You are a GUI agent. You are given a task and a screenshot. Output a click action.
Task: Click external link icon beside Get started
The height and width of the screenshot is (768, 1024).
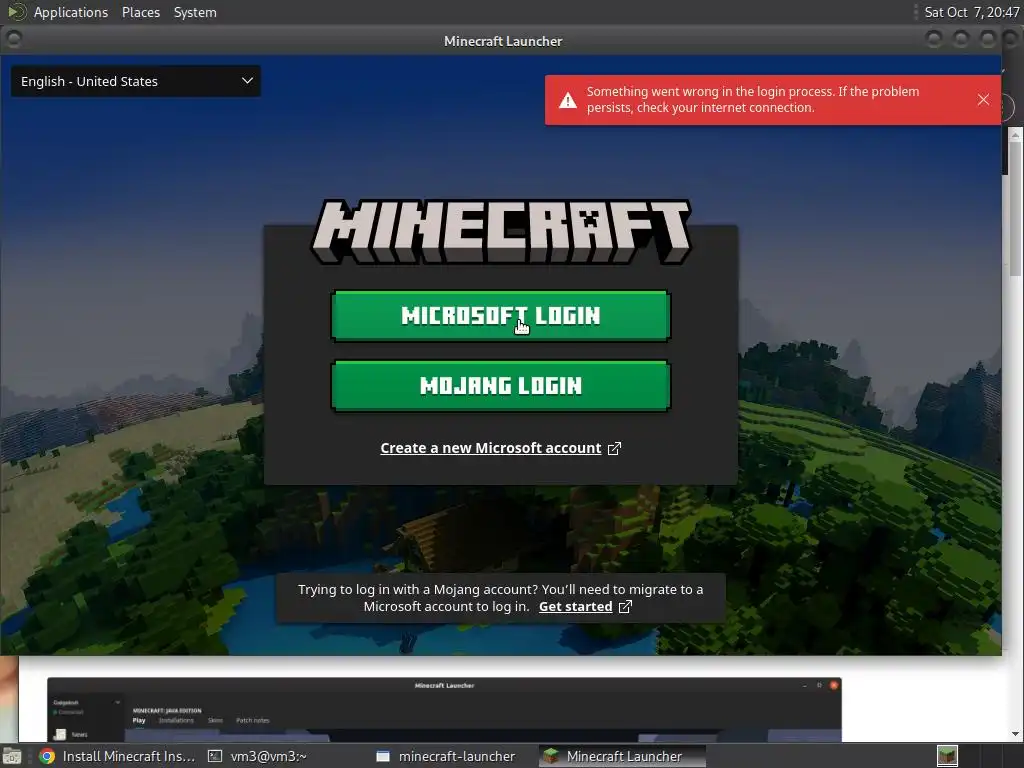[625, 607]
